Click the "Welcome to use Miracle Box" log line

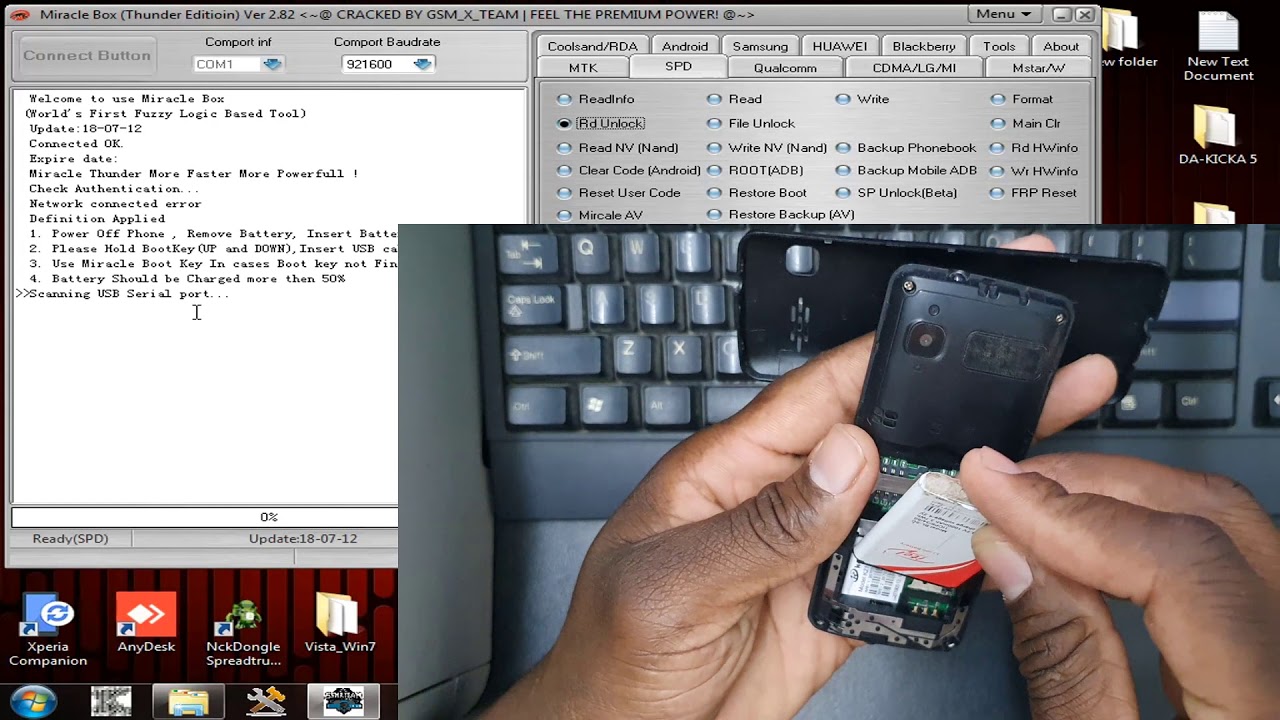tap(126, 99)
